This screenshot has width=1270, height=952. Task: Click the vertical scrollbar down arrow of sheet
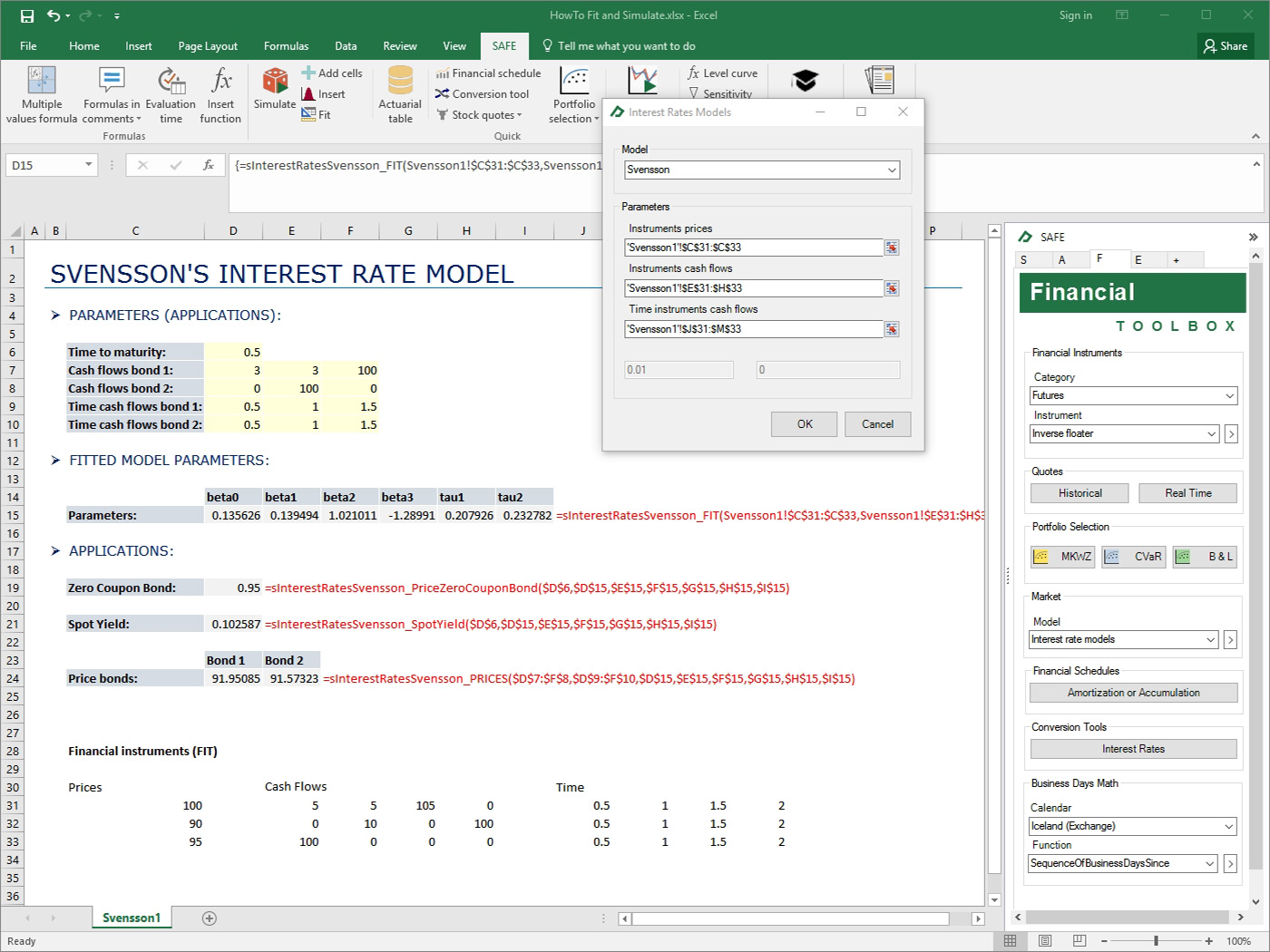[x=994, y=899]
